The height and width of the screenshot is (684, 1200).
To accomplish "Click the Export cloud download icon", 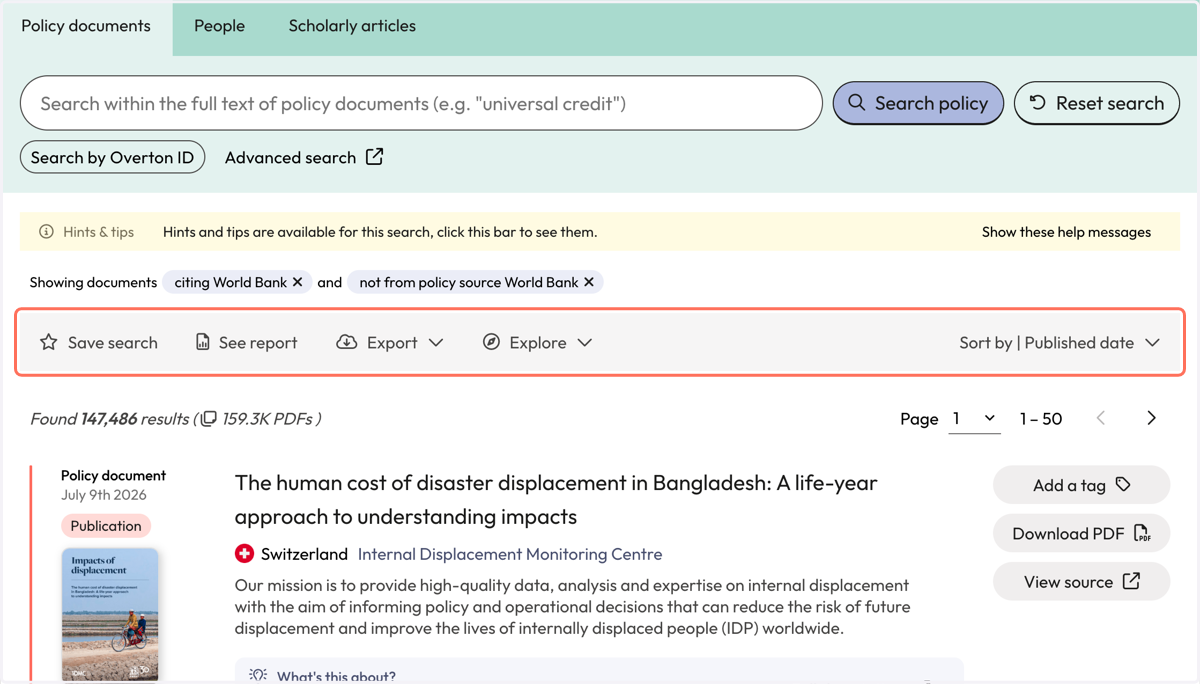I will tap(347, 342).
